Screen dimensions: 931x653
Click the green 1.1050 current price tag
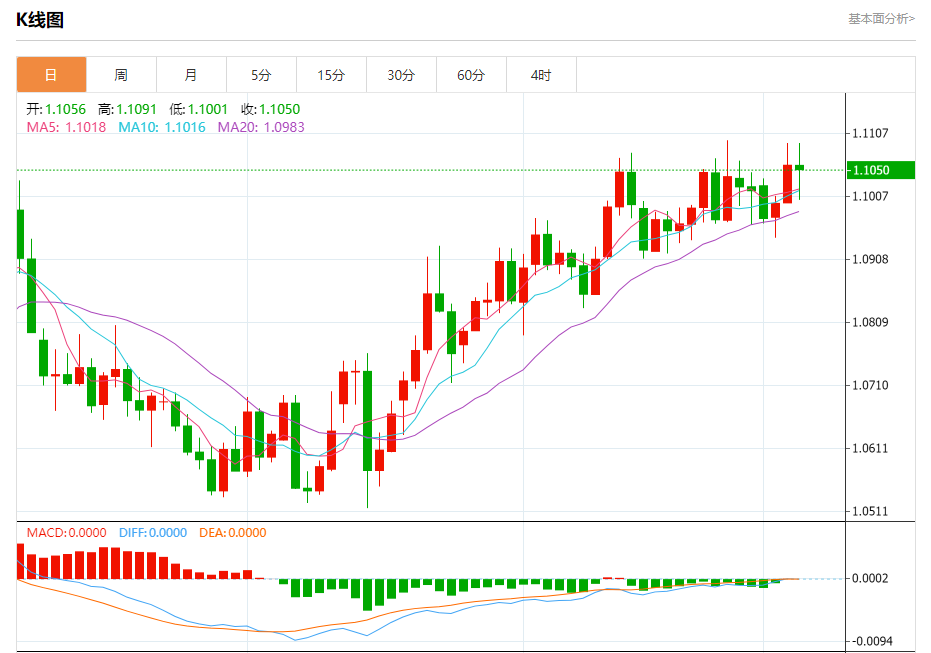click(x=880, y=170)
